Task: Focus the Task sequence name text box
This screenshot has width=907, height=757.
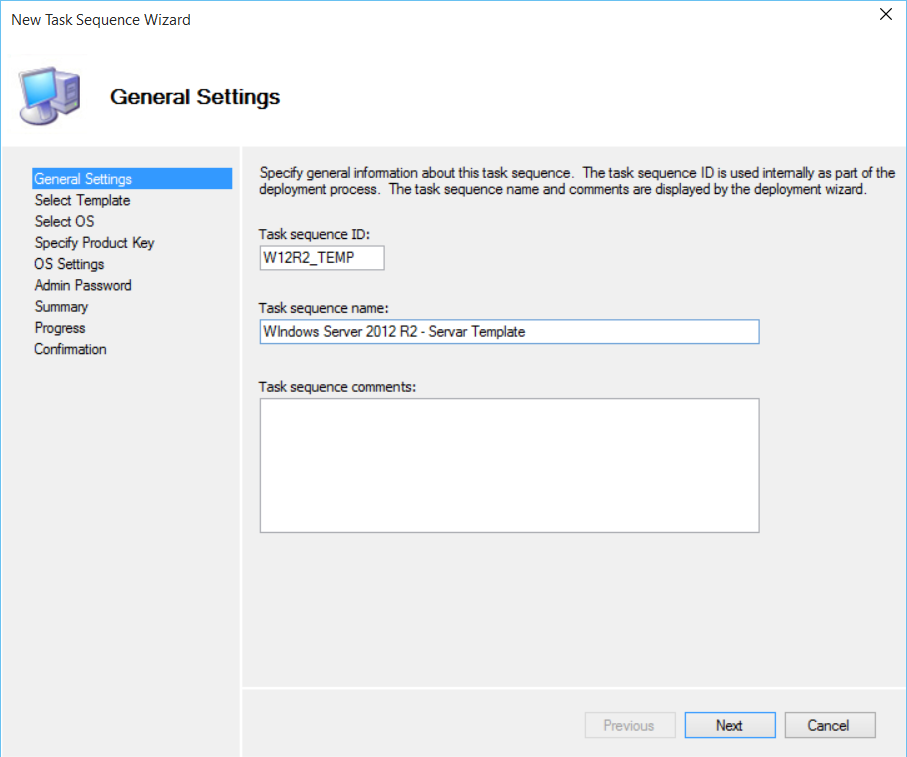Action: [x=508, y=332]
